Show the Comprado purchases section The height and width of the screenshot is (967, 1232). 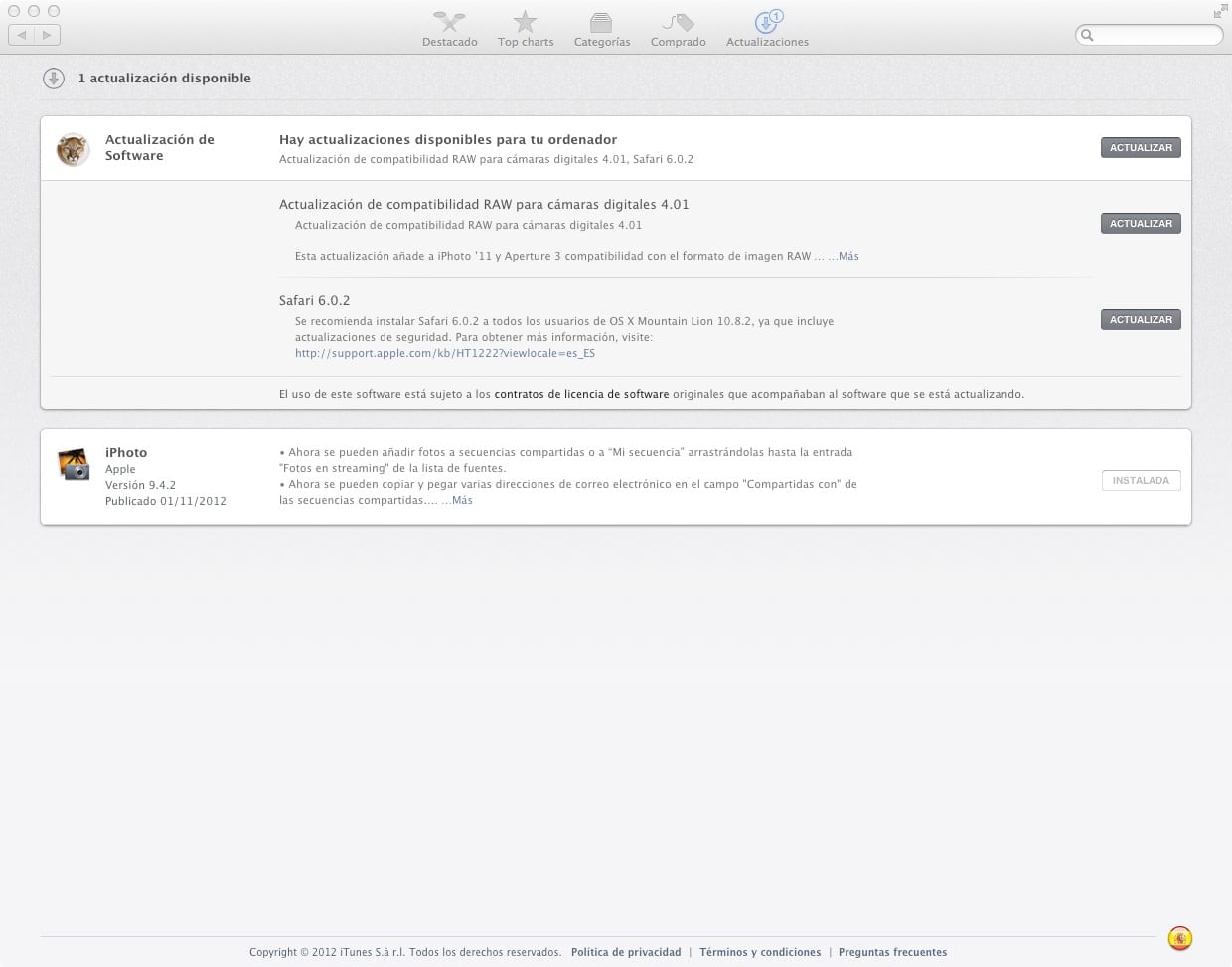678,29
